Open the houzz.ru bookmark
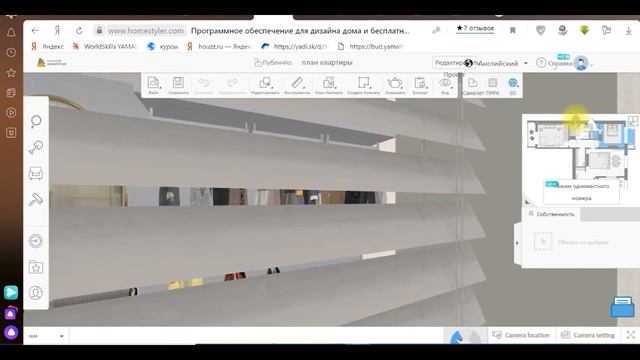Viewport: 640px width, 360px height. click(219, 47)
